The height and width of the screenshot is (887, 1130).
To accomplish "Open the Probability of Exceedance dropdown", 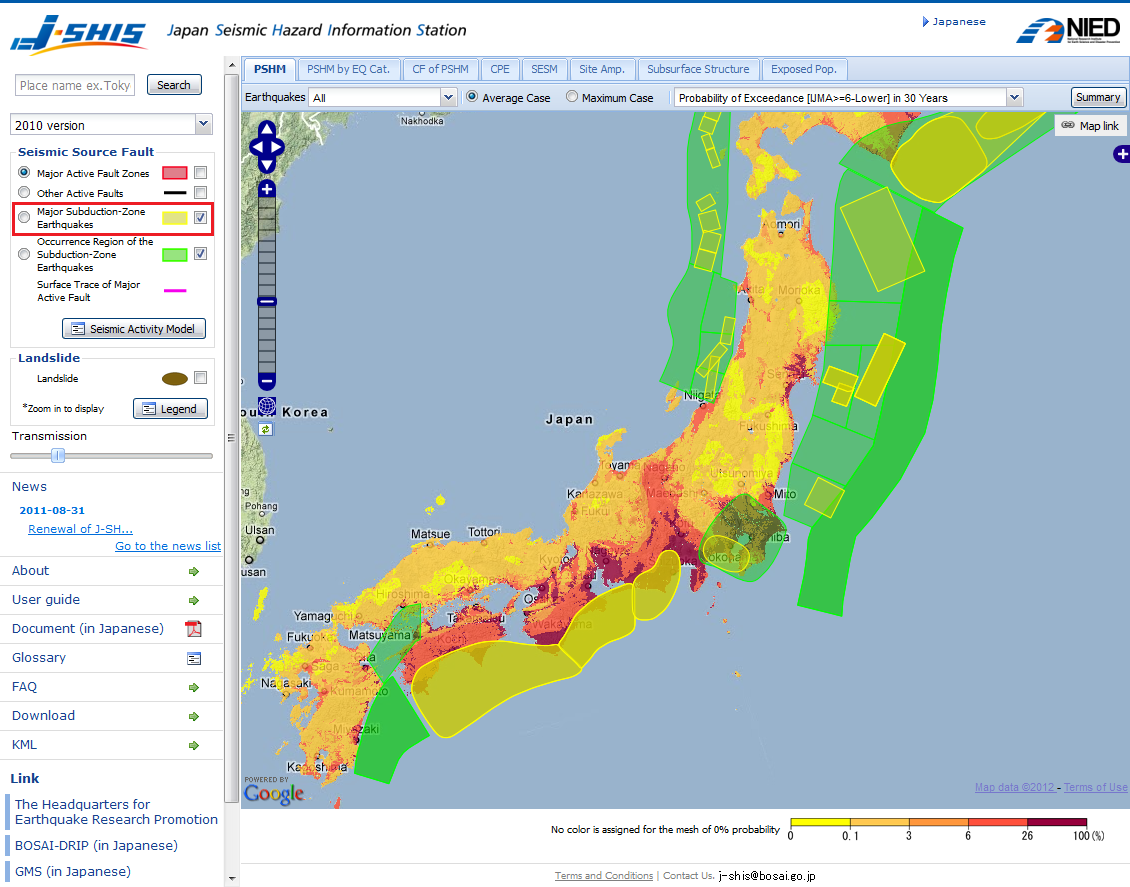I will pos(1014,97).
